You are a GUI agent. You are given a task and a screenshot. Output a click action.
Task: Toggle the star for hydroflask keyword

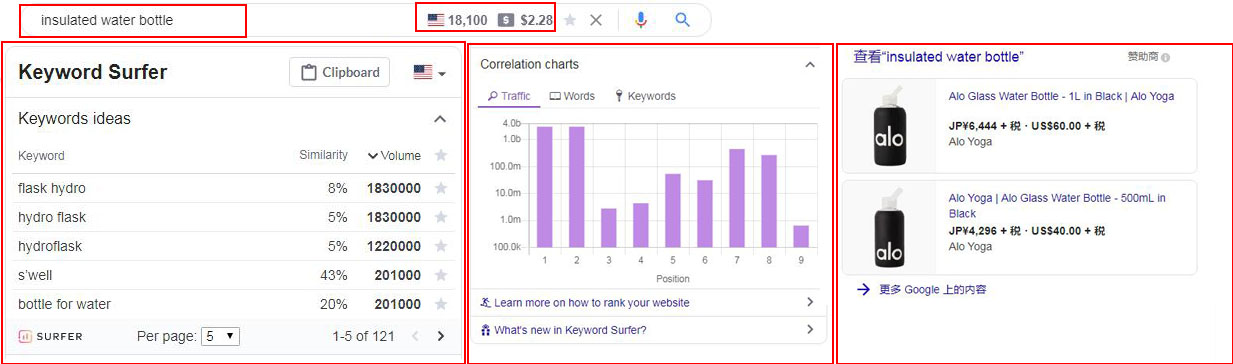(441, 246)
